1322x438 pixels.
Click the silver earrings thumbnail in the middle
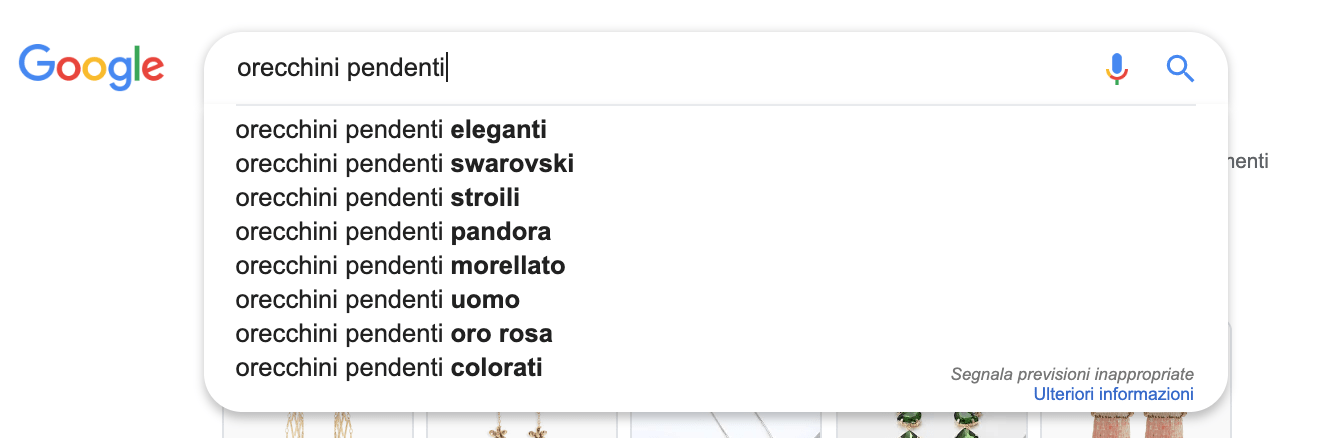pyautogui.click(x=725, y=426)
